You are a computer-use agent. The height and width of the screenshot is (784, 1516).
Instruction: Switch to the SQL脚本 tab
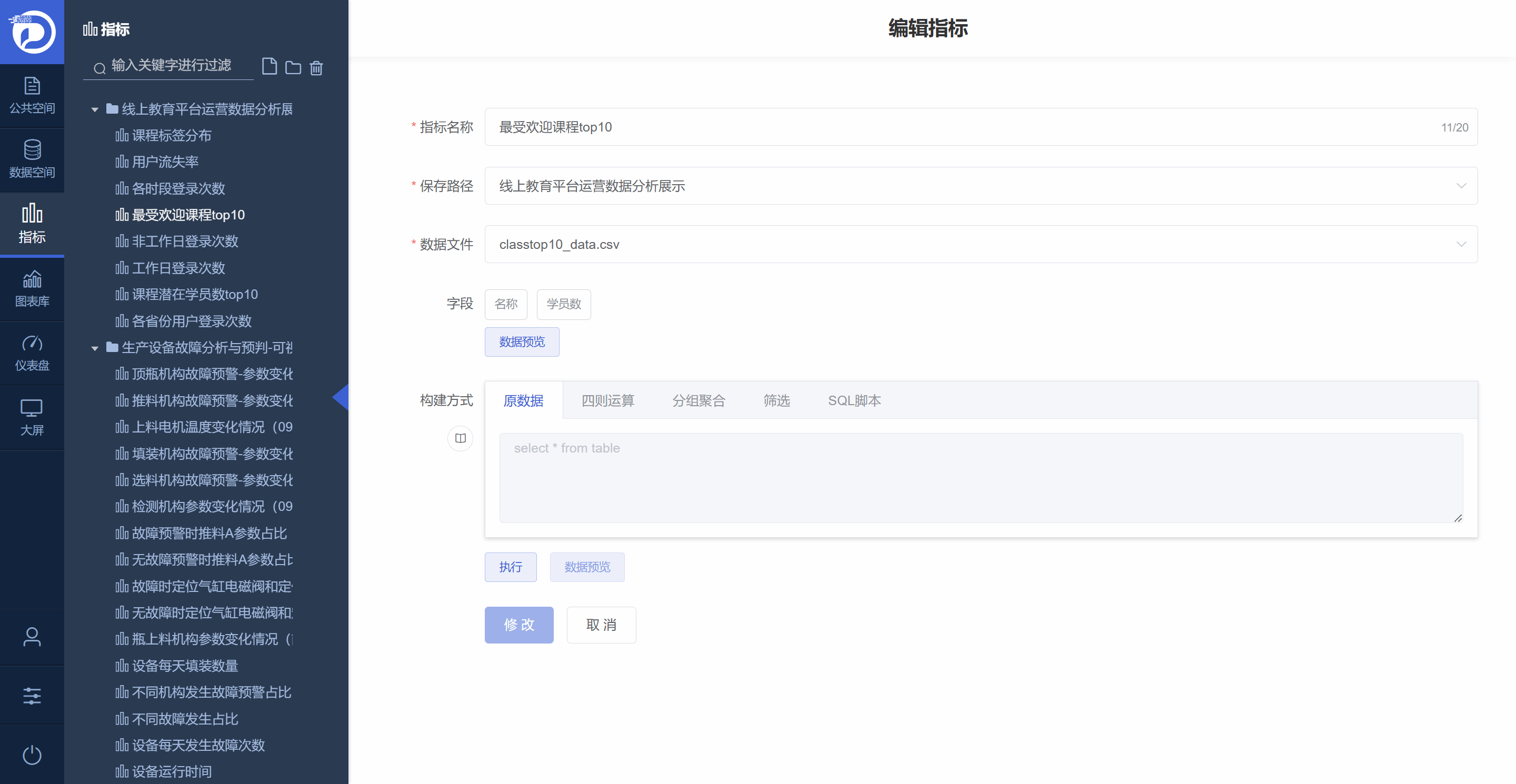[x=854, y=400]
